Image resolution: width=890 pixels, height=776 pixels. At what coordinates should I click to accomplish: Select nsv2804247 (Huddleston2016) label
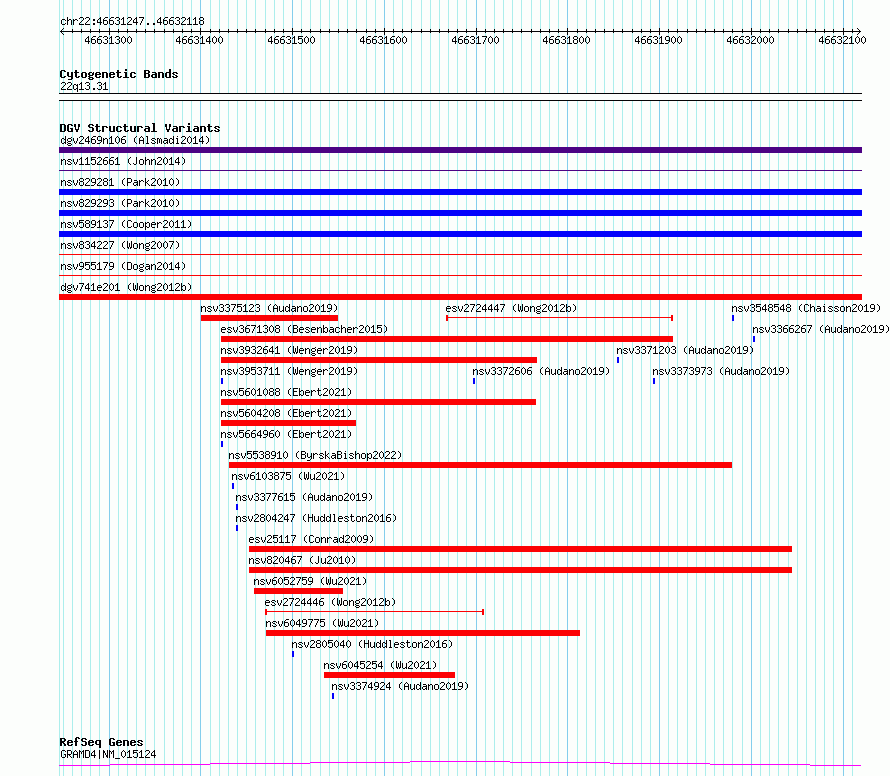[316, 518]
